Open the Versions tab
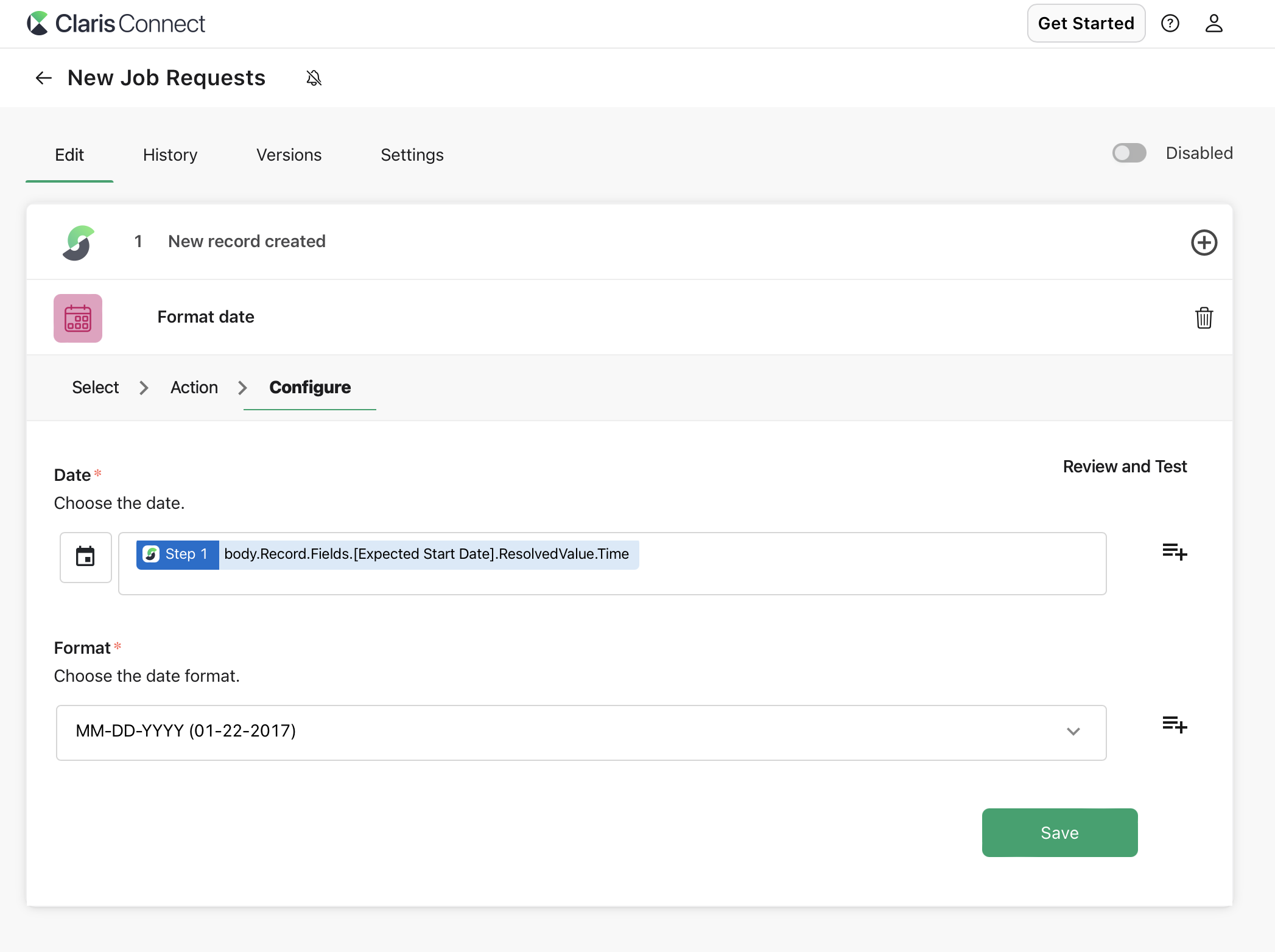Image resolution: width=1275 pixels, height=952 pixels. 289,155
